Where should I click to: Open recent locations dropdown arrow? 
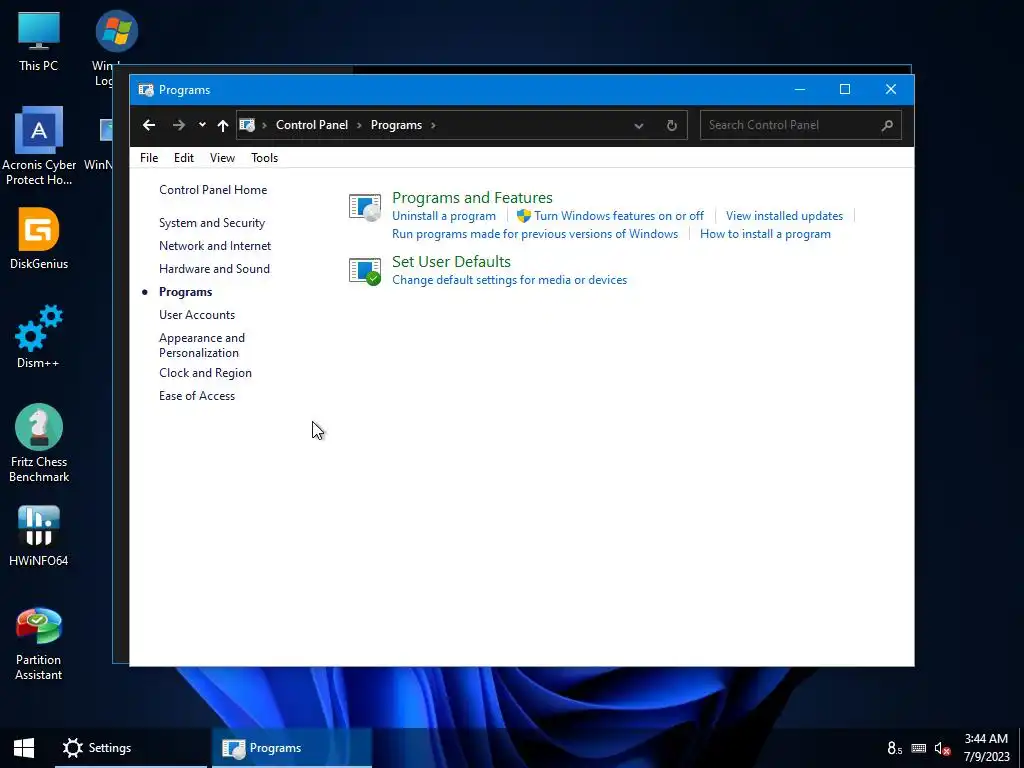(202, 125)
